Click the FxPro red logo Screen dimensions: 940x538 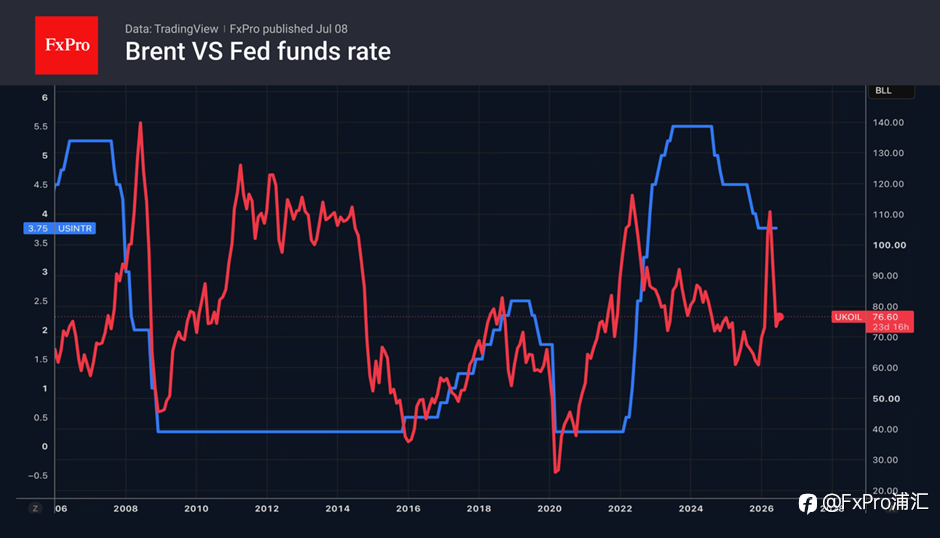[x=67, y=45]
